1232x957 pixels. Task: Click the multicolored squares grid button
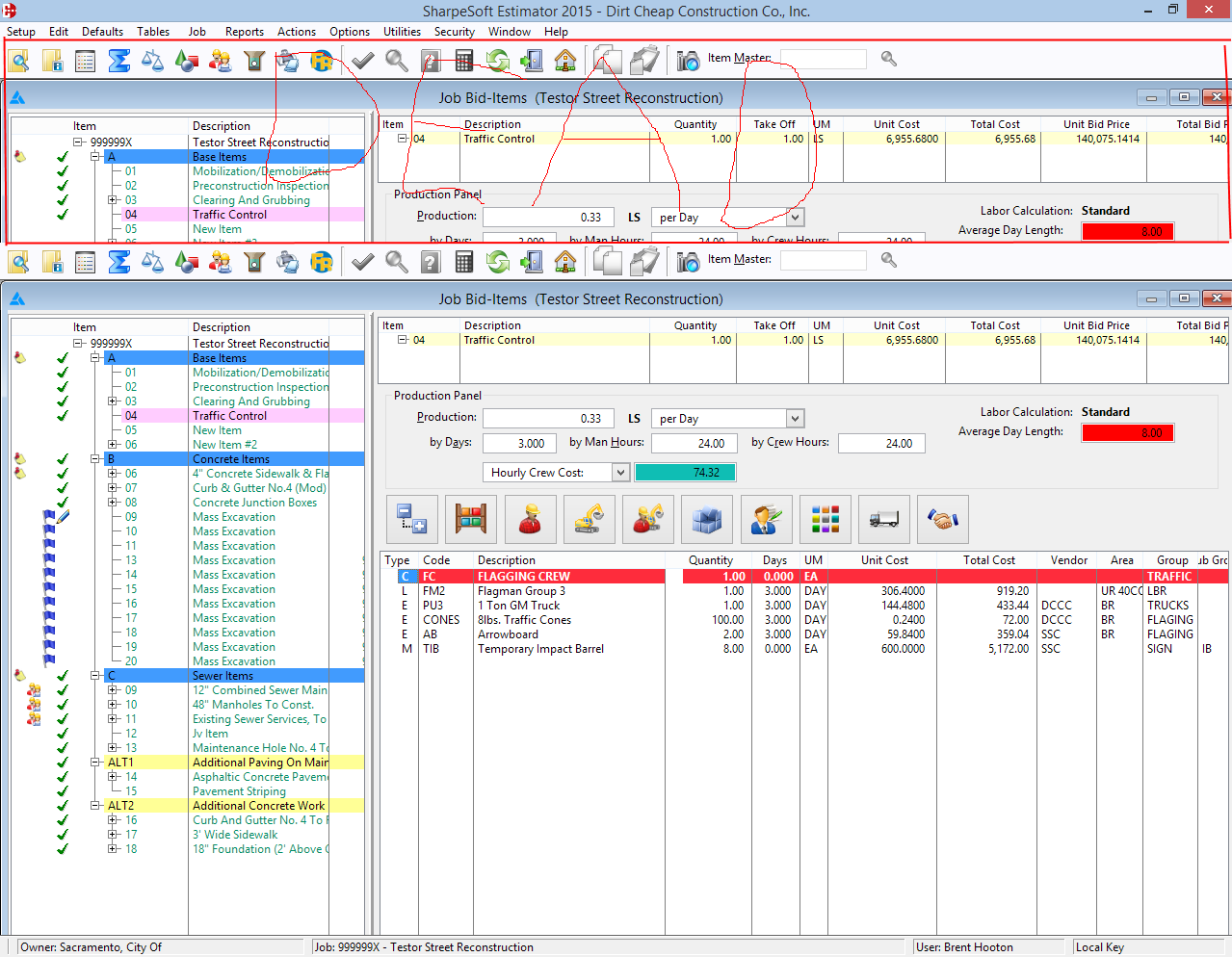[x=826, y=520]
